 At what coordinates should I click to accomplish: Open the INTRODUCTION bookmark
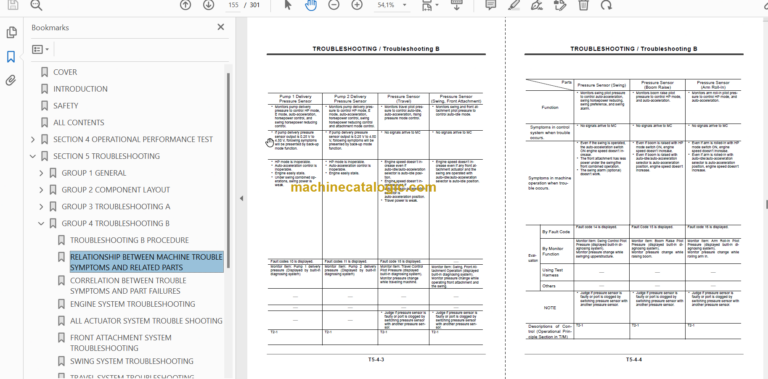click(80, 89)
